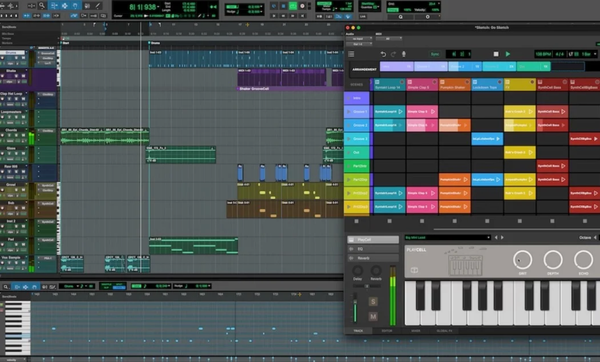Click the Drums marker in timeline
600x362 pixels.
click(155, 43)
